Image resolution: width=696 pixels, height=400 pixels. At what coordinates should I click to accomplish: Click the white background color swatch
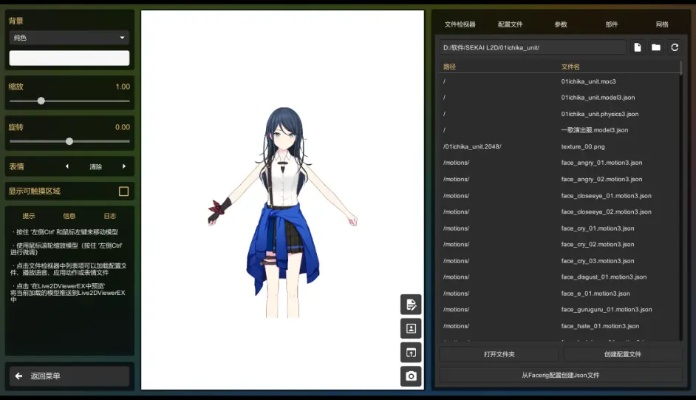pos(69,58)
